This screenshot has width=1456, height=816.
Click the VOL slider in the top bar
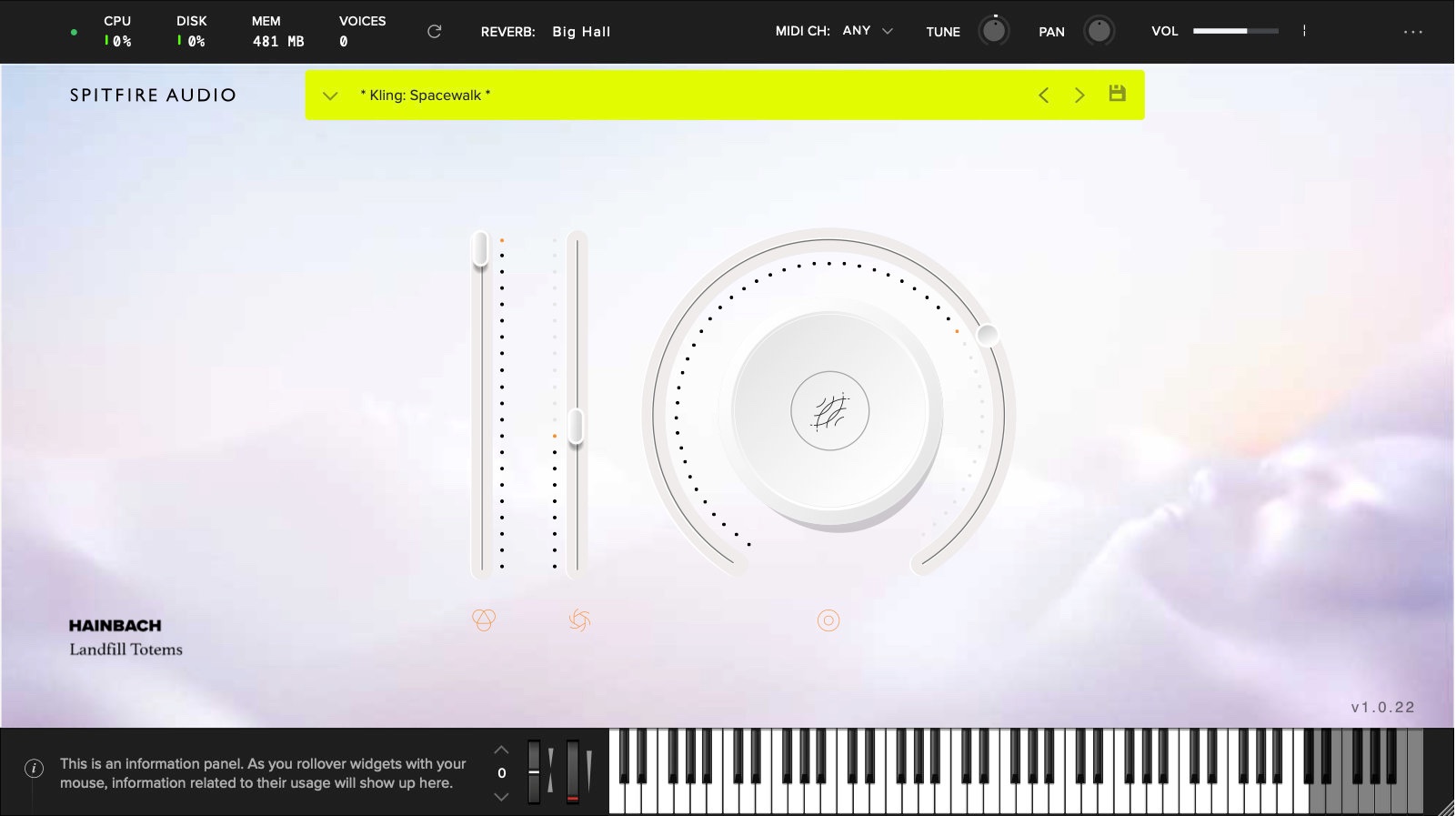(x=1236, y=31)
